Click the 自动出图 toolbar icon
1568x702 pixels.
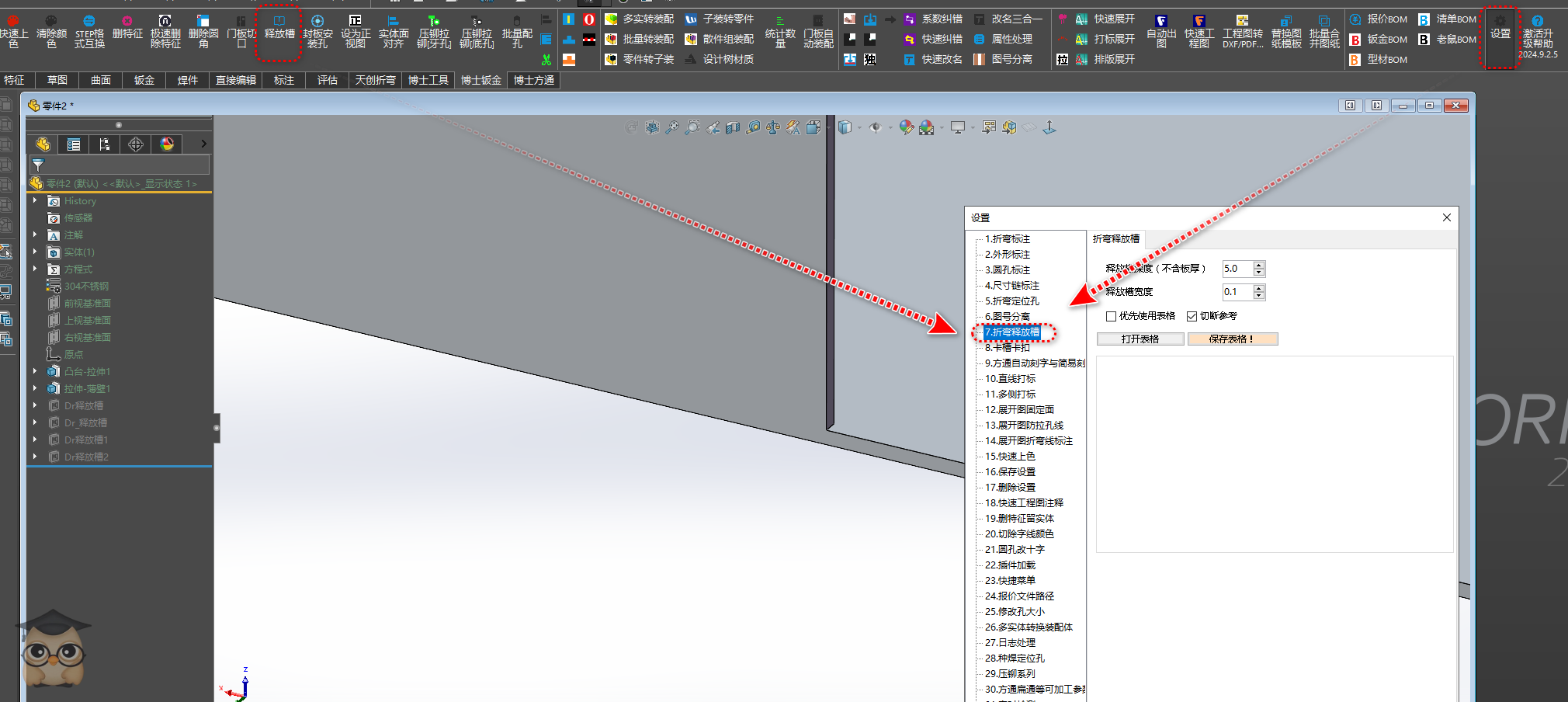click(1161, 31)
